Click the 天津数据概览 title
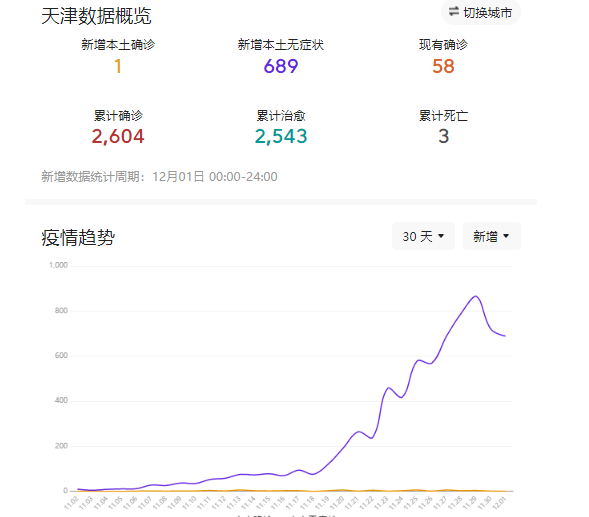 coord(97,16)
